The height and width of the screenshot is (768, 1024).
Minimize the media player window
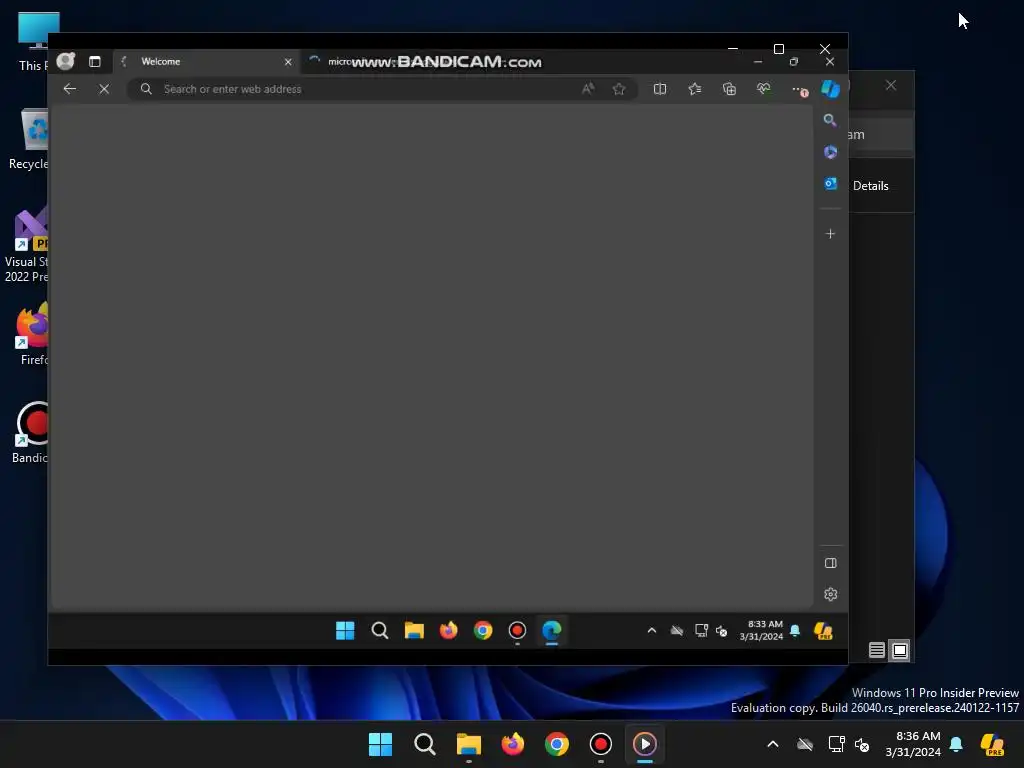[733, 49]
